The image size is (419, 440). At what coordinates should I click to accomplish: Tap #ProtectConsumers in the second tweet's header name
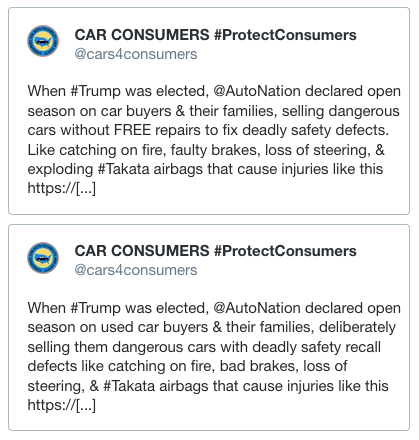tap(285, 251)
